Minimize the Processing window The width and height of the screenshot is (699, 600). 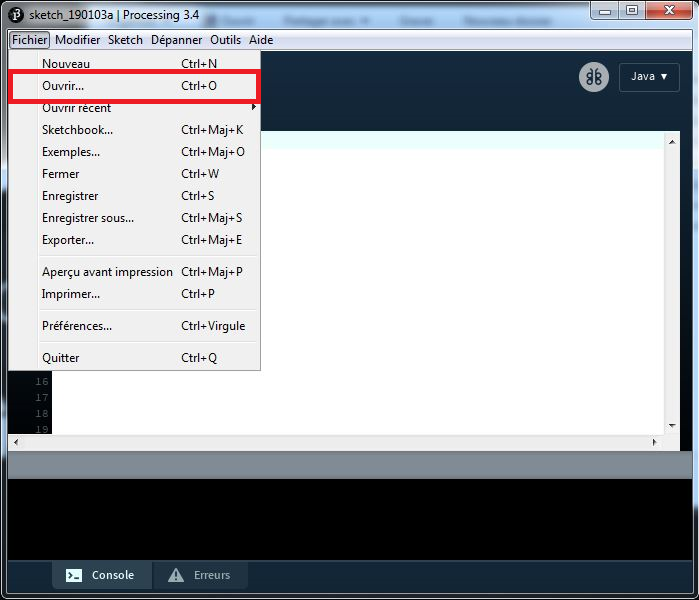pyautogui.click(x=605, y=11)
